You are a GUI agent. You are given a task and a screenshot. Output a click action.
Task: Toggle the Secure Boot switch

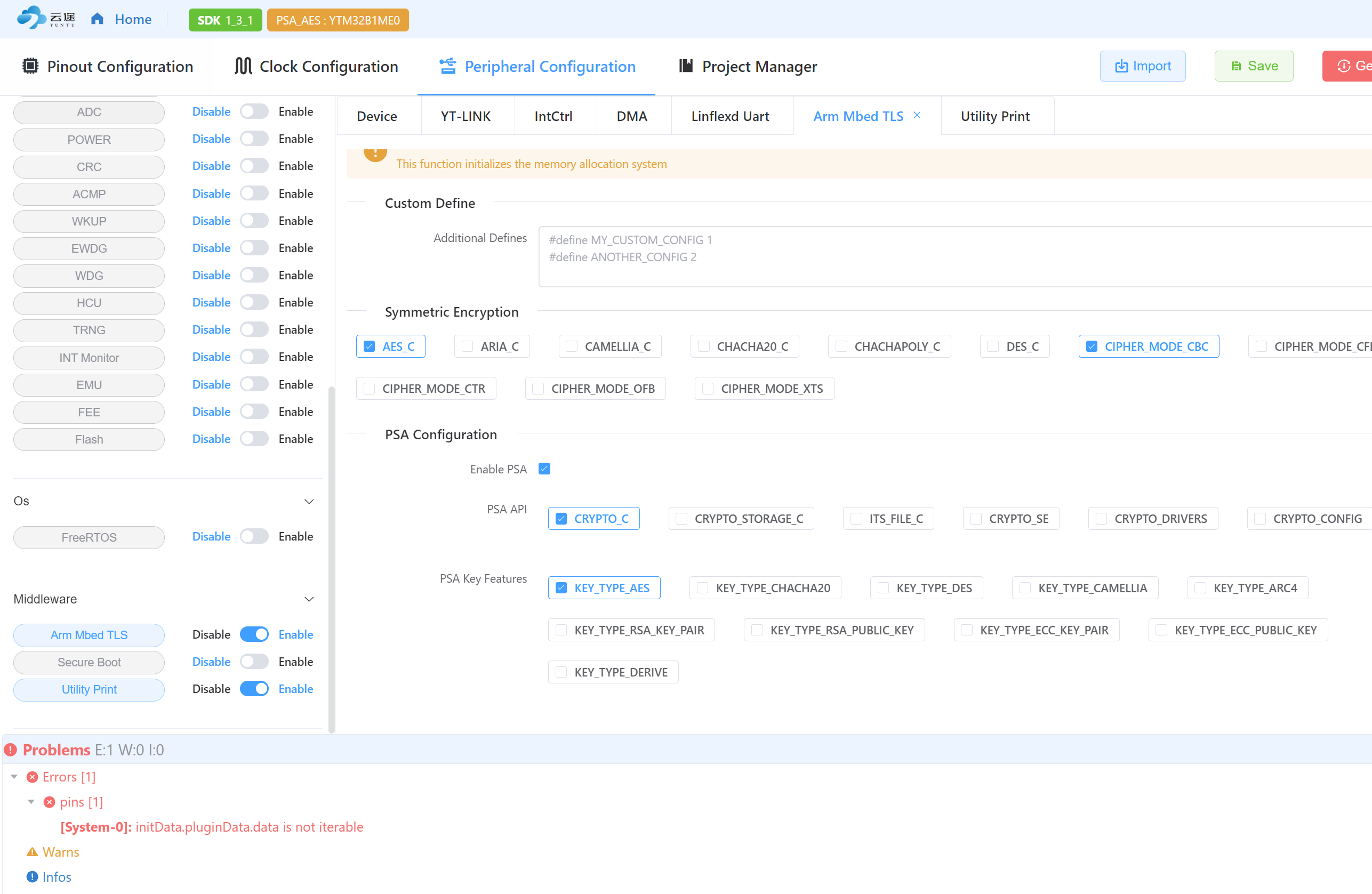[x=254, y=662]
